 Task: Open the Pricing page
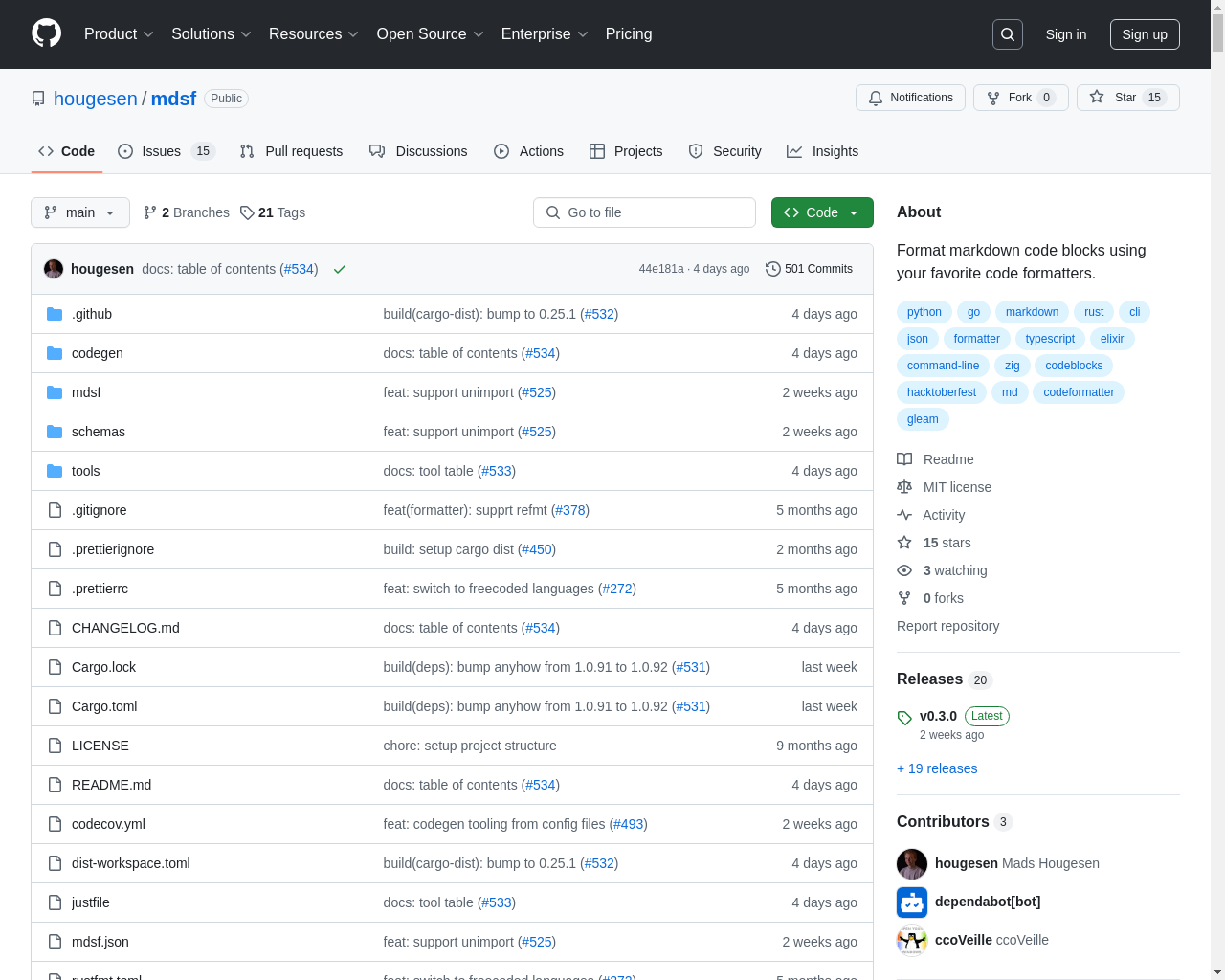click(629, 34)
